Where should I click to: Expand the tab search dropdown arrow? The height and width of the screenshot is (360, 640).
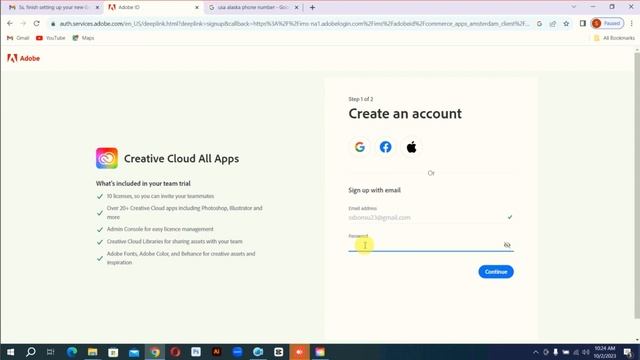tap(574, 7)
